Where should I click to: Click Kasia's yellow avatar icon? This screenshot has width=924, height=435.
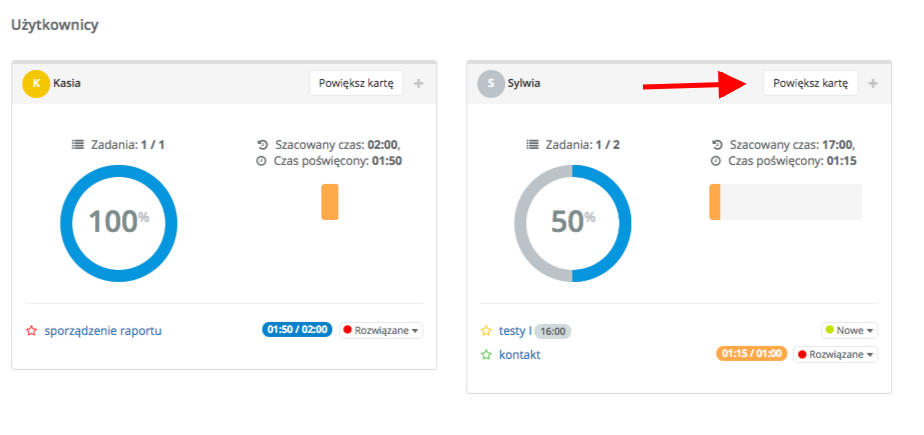tap(36, 83)
